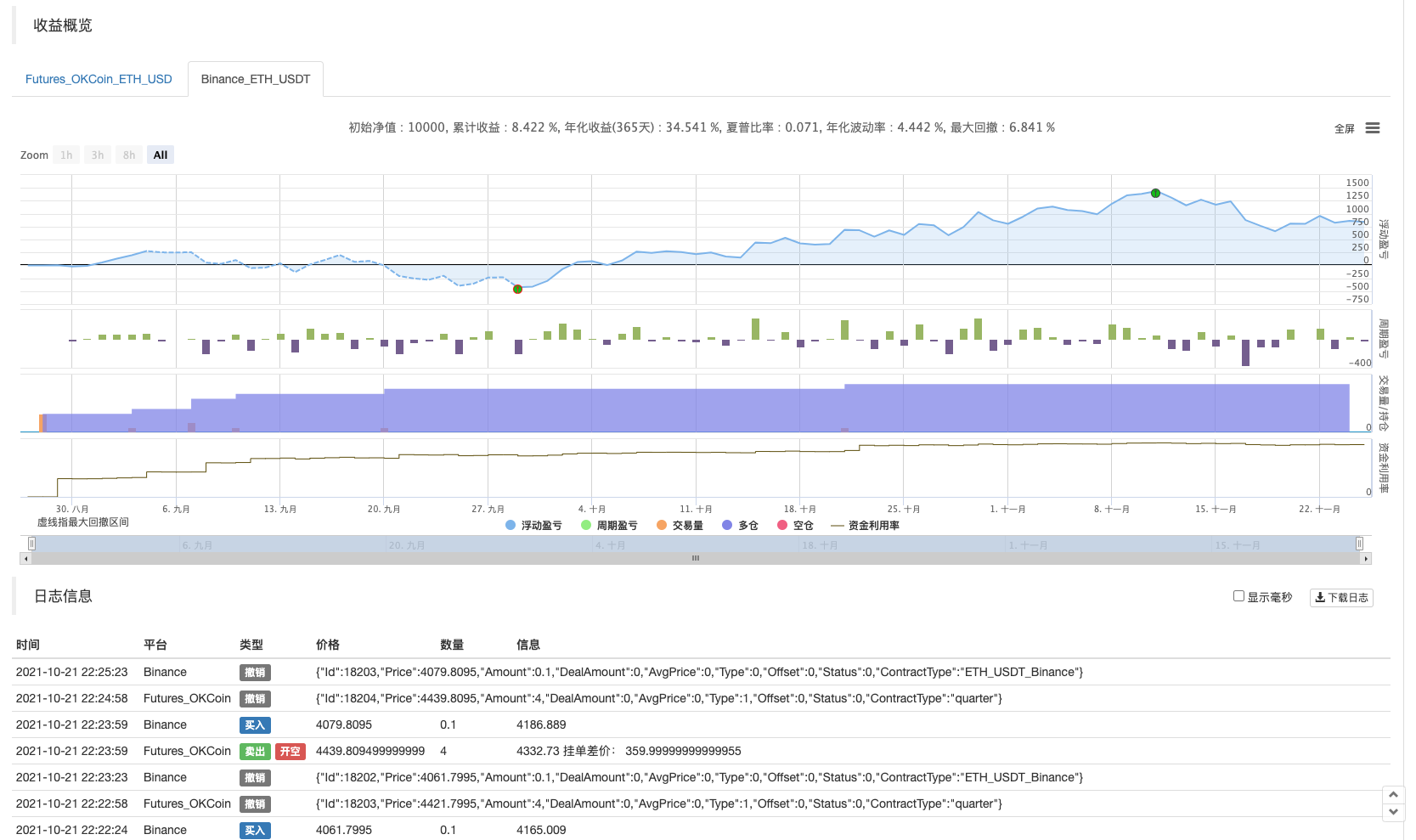This screenshot has width=1416, height=840.
Task: Hide the 交易量 series via legend
Action: tap(680, 526)
